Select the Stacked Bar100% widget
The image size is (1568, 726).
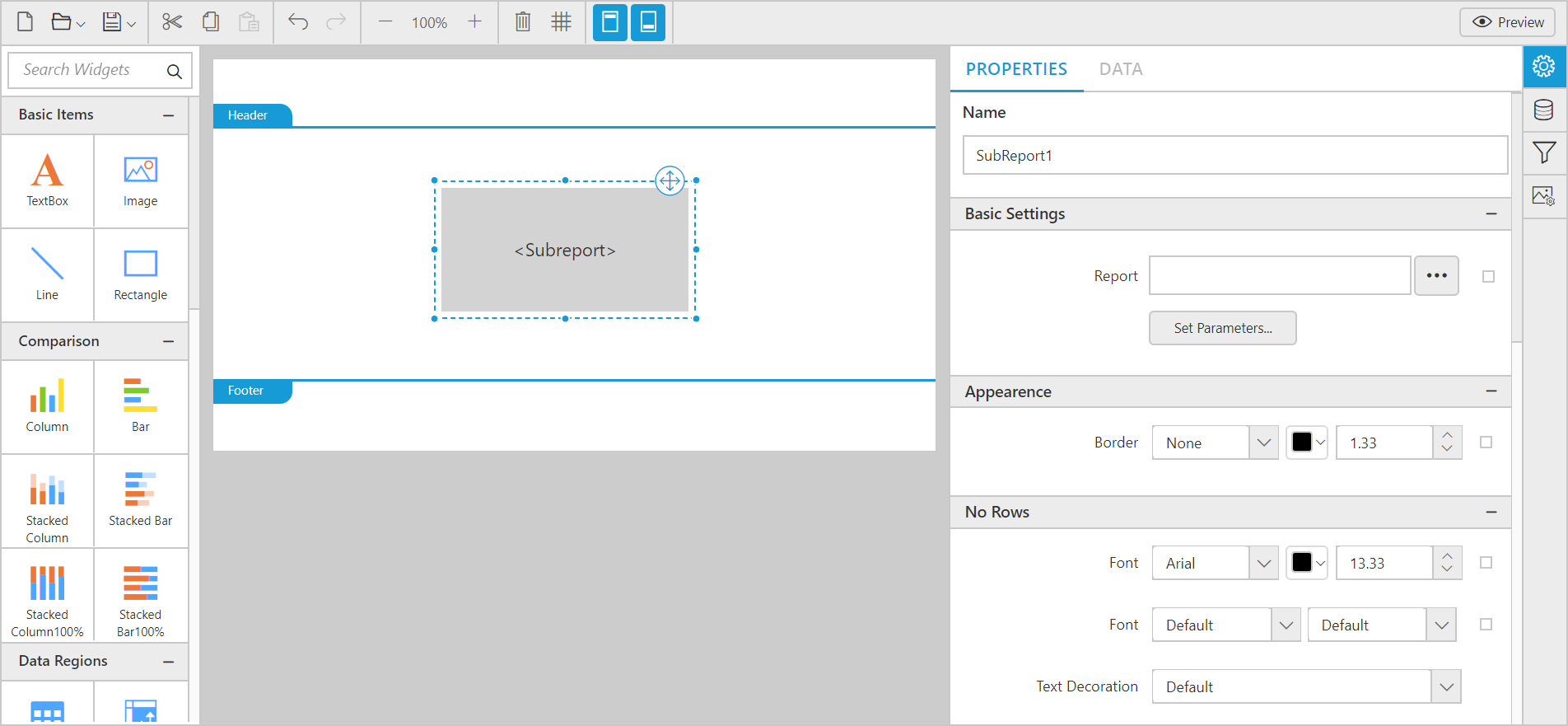pos(141,594)
